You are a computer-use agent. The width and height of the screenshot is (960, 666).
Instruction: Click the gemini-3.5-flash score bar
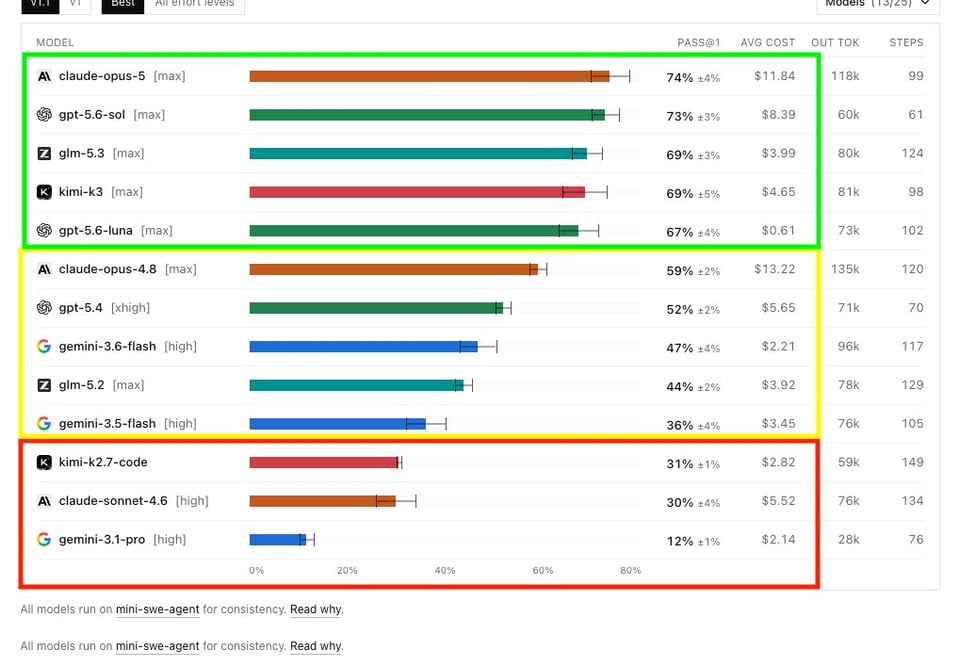click(337, 424)
